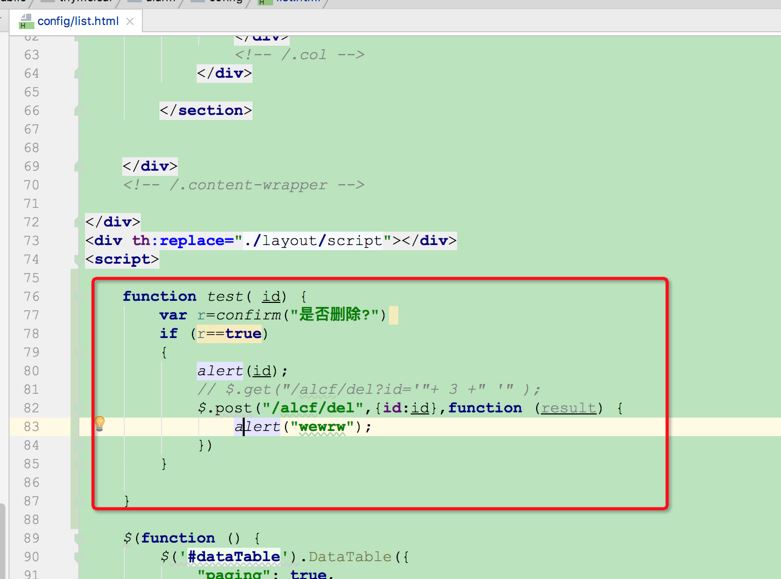Click the closing '</section>' tag

tap(206, 111)
